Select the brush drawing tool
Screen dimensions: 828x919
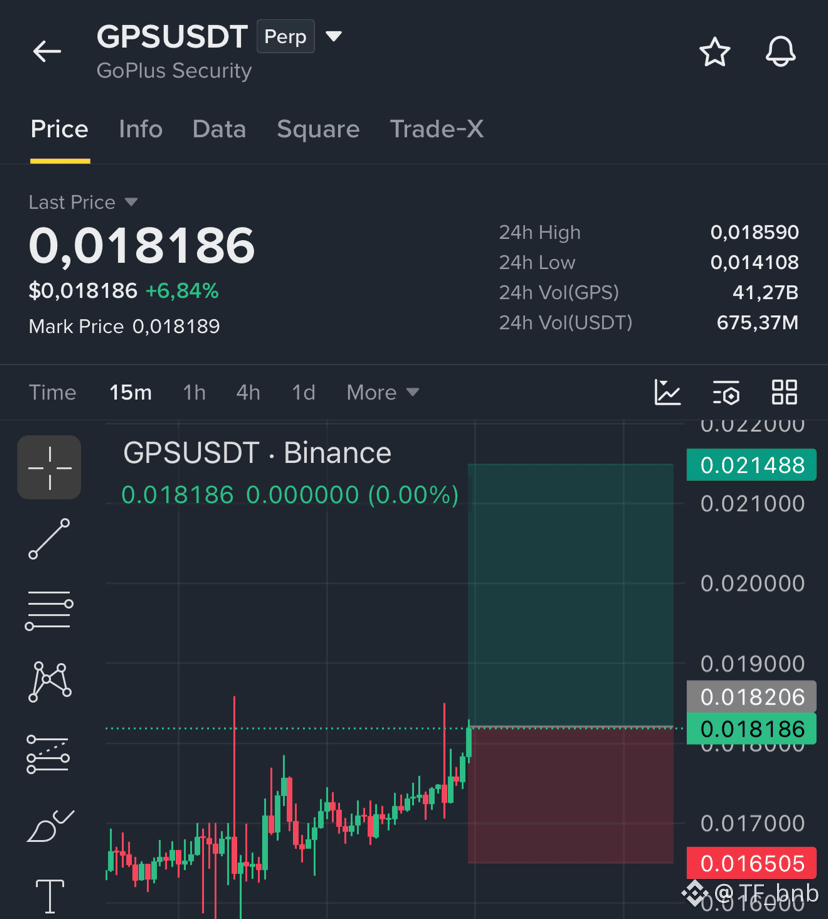[x=50, y=825]
